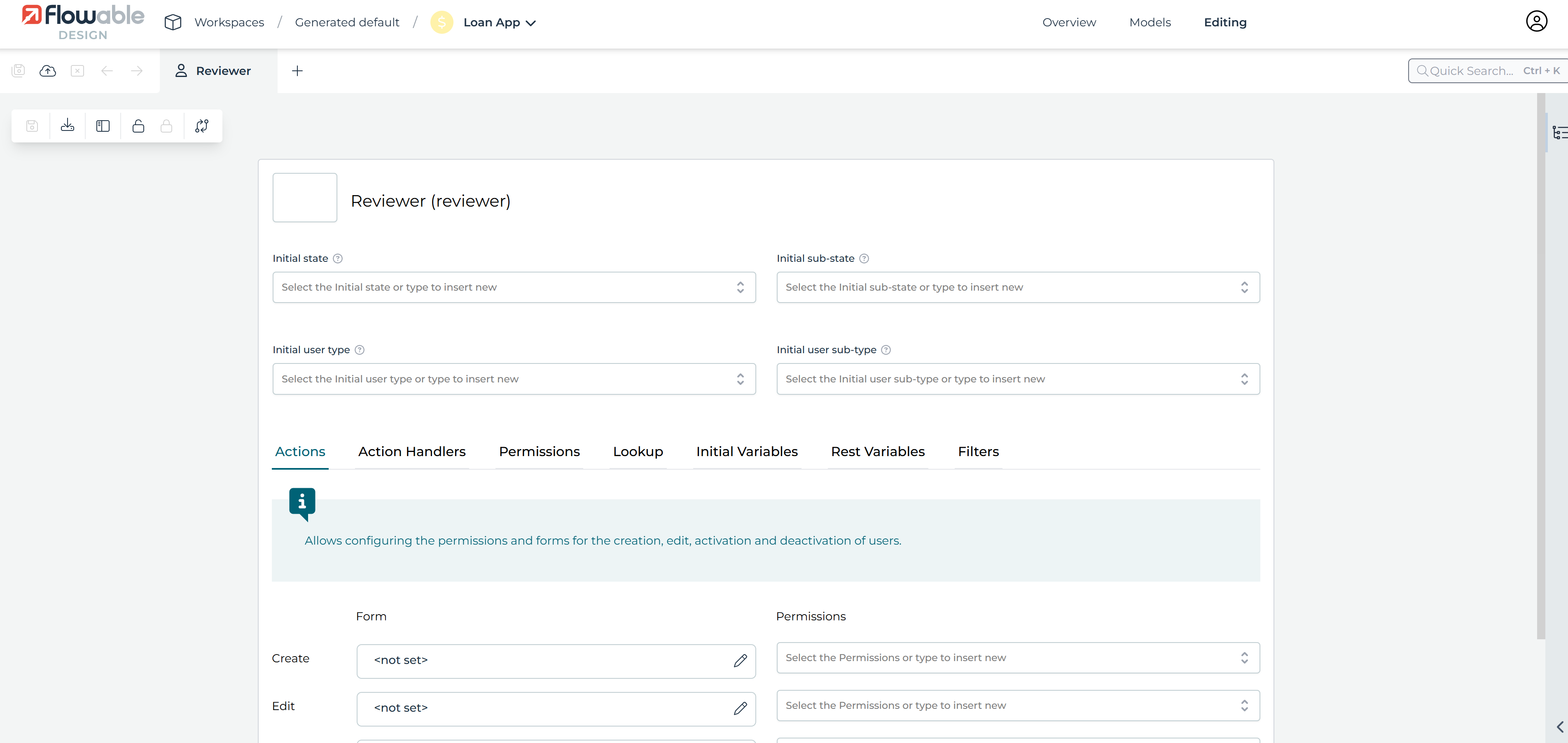
Task: Click the references graph icon
Action: point(201,126)
